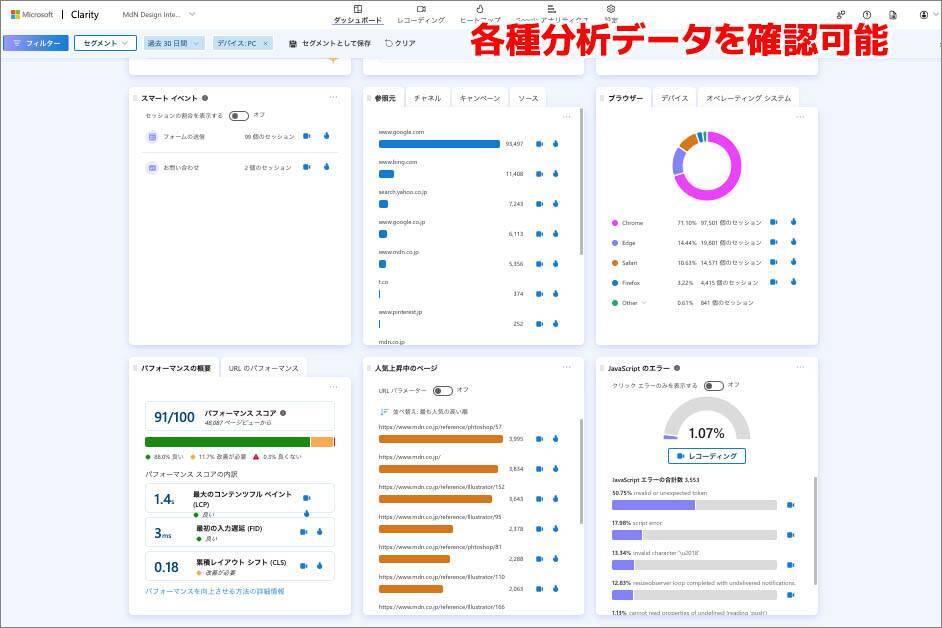942x628 pixels.
Task: Open heatmap for お問い合わせ smart event
Action: click(326, 167)
